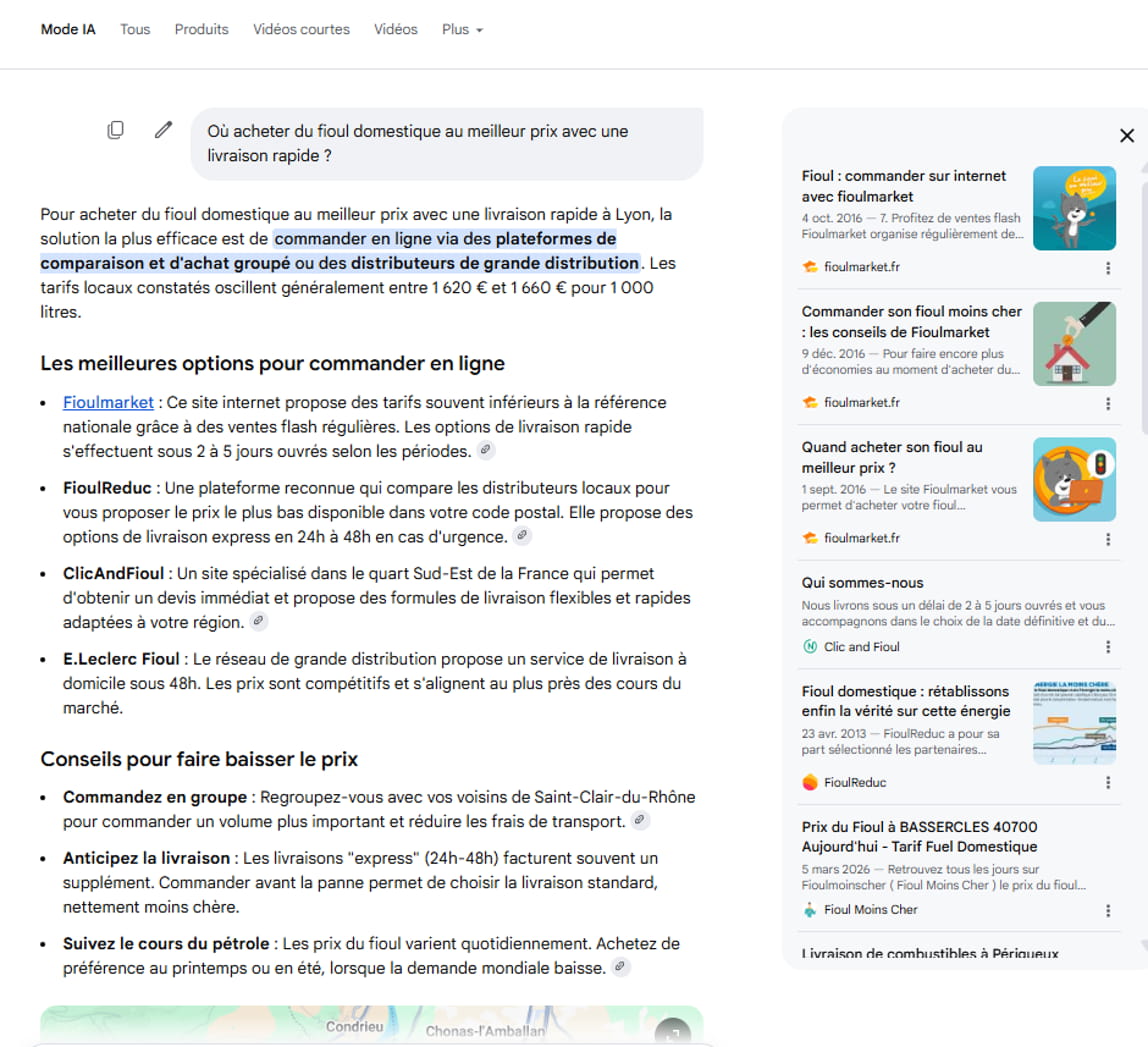Image resolution: width=1148 pixels, height=1047 pixels.
Task: Edit the question with pencil icon
Action: [x=163, y=130]
